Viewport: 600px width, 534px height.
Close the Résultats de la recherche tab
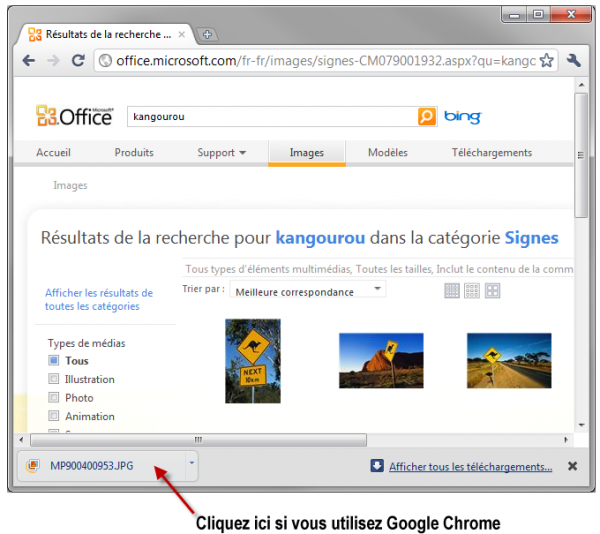click(182, 34)
